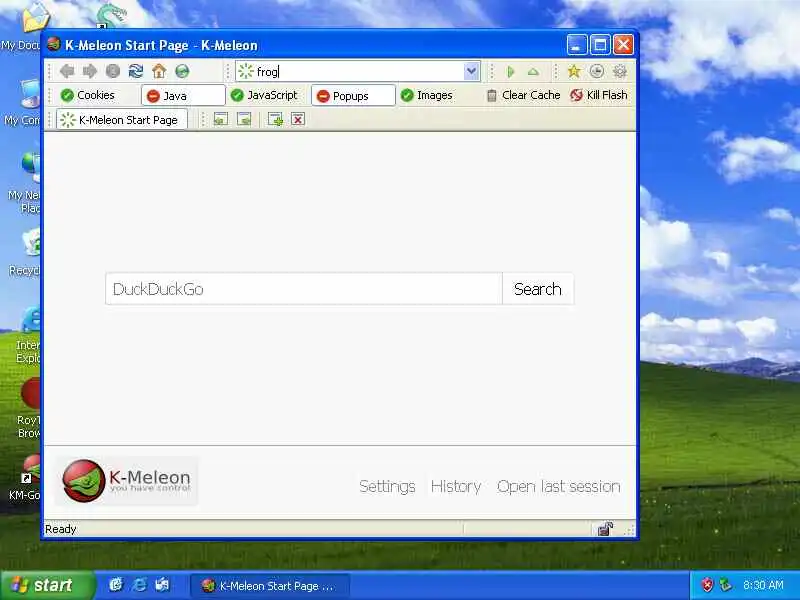
Task: Open the Windows Start menu
Action: [47, 585]
